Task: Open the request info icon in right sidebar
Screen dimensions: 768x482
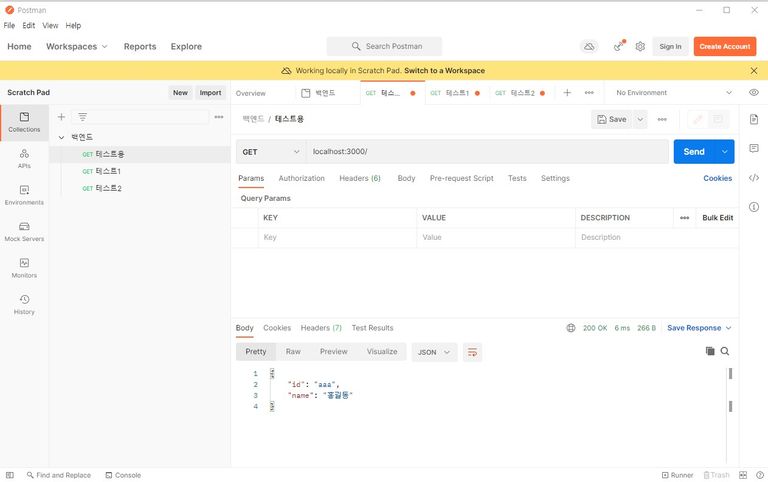Action: click(754, 207)
